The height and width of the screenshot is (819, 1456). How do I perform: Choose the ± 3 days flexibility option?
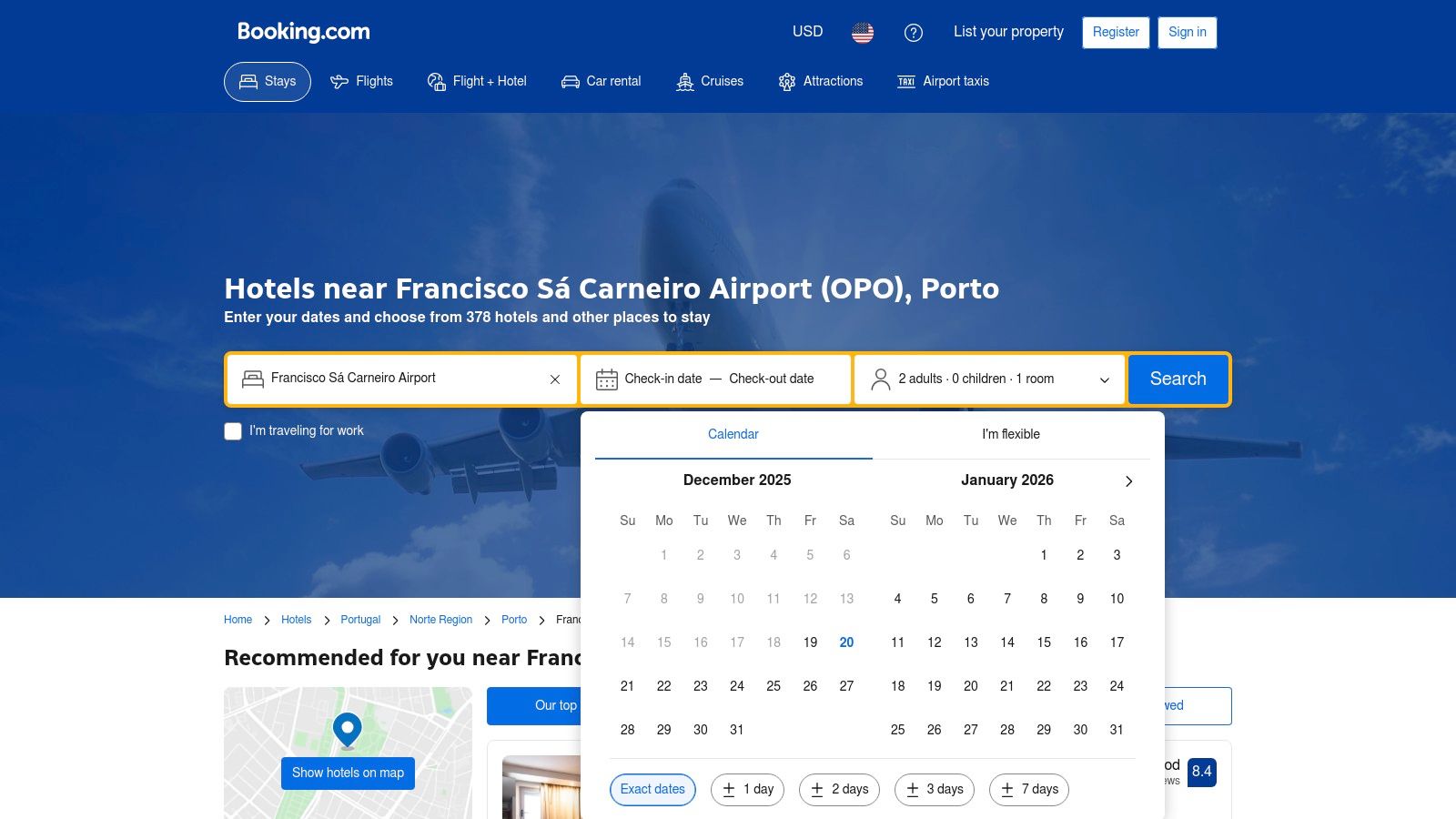pyautogui.click(x=935, y=790)
